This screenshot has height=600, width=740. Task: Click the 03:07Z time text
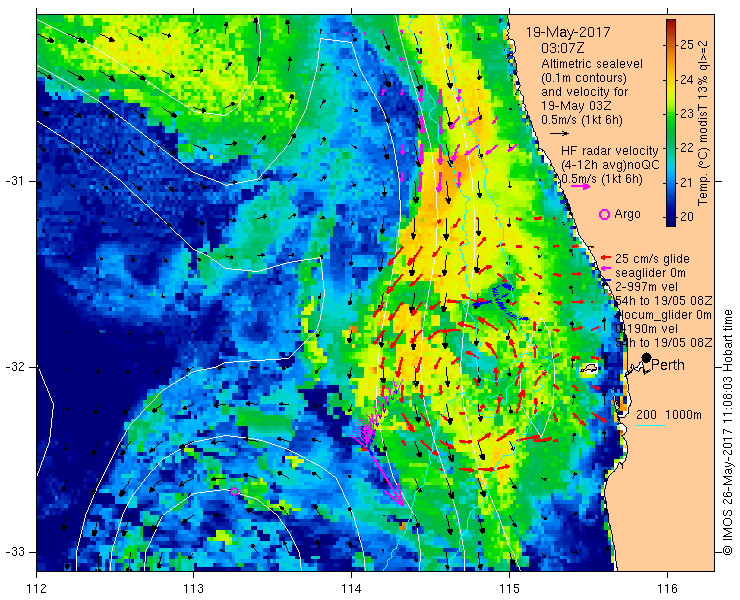[562, 48]
